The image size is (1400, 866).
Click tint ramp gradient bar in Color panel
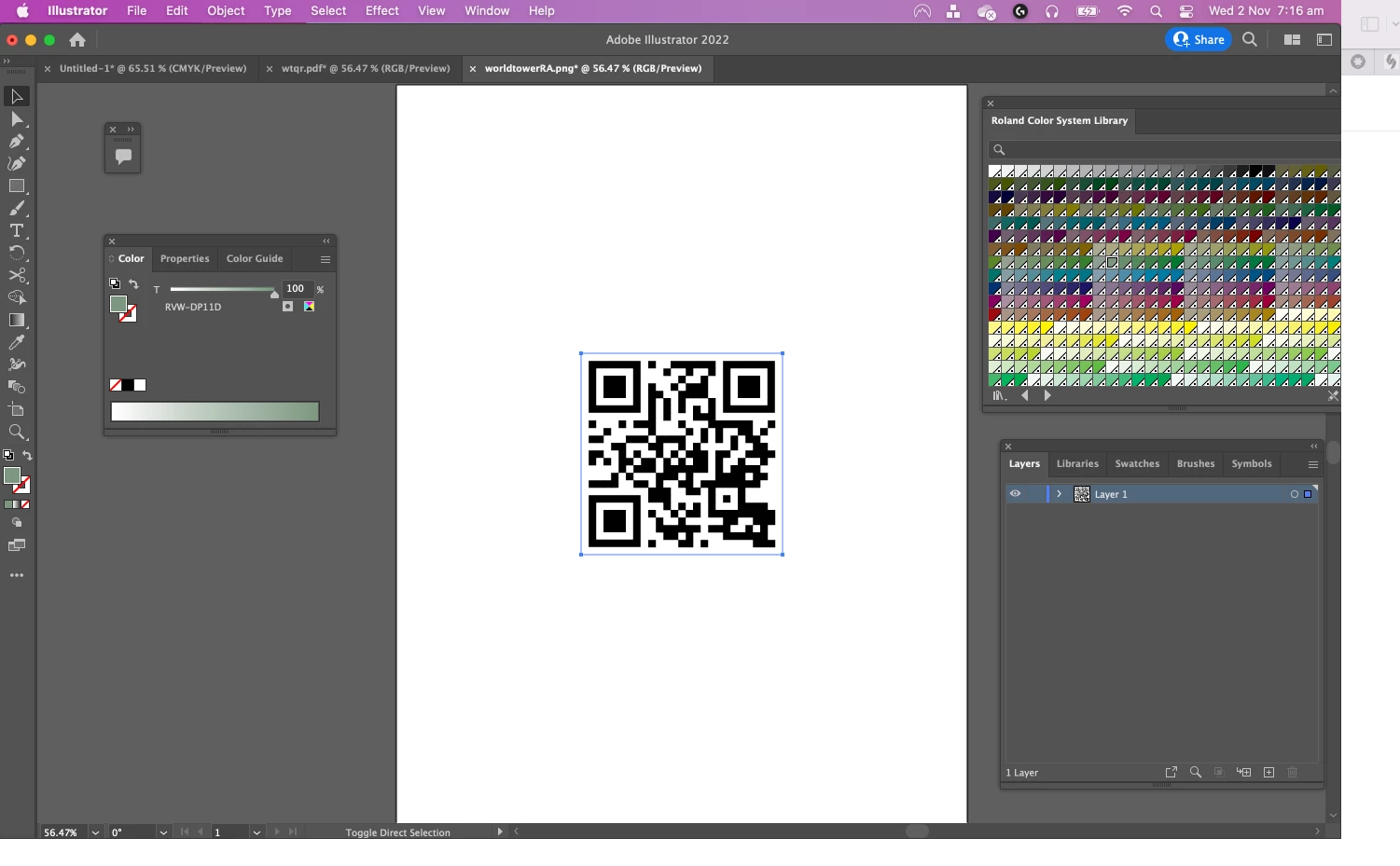(x=215, y=412)
